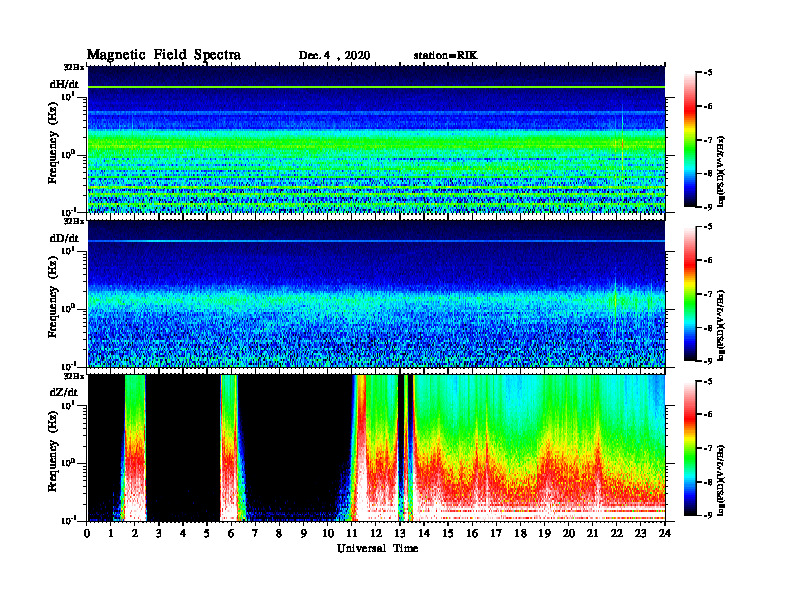The width and height of the screenshot is (792, 612).
Task: Click the -6 value on dZ/dt color scale
Action: (708, 414)
